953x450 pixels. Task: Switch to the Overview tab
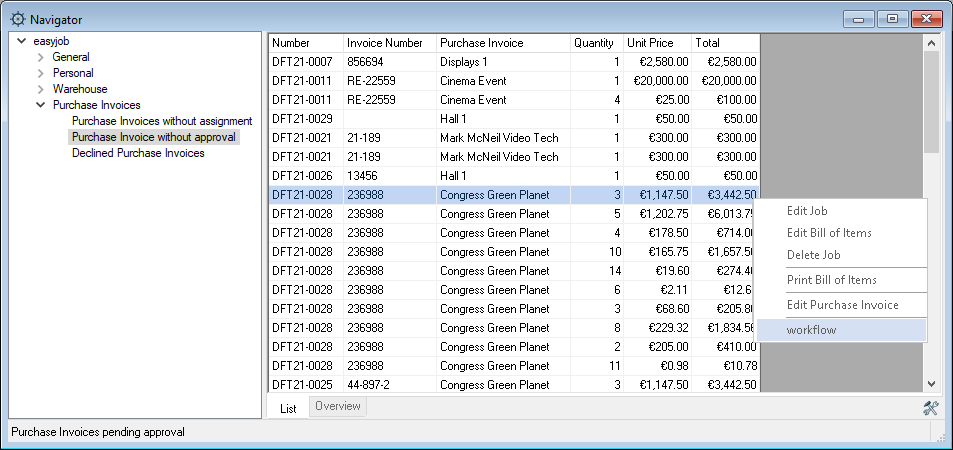[338, 406]
